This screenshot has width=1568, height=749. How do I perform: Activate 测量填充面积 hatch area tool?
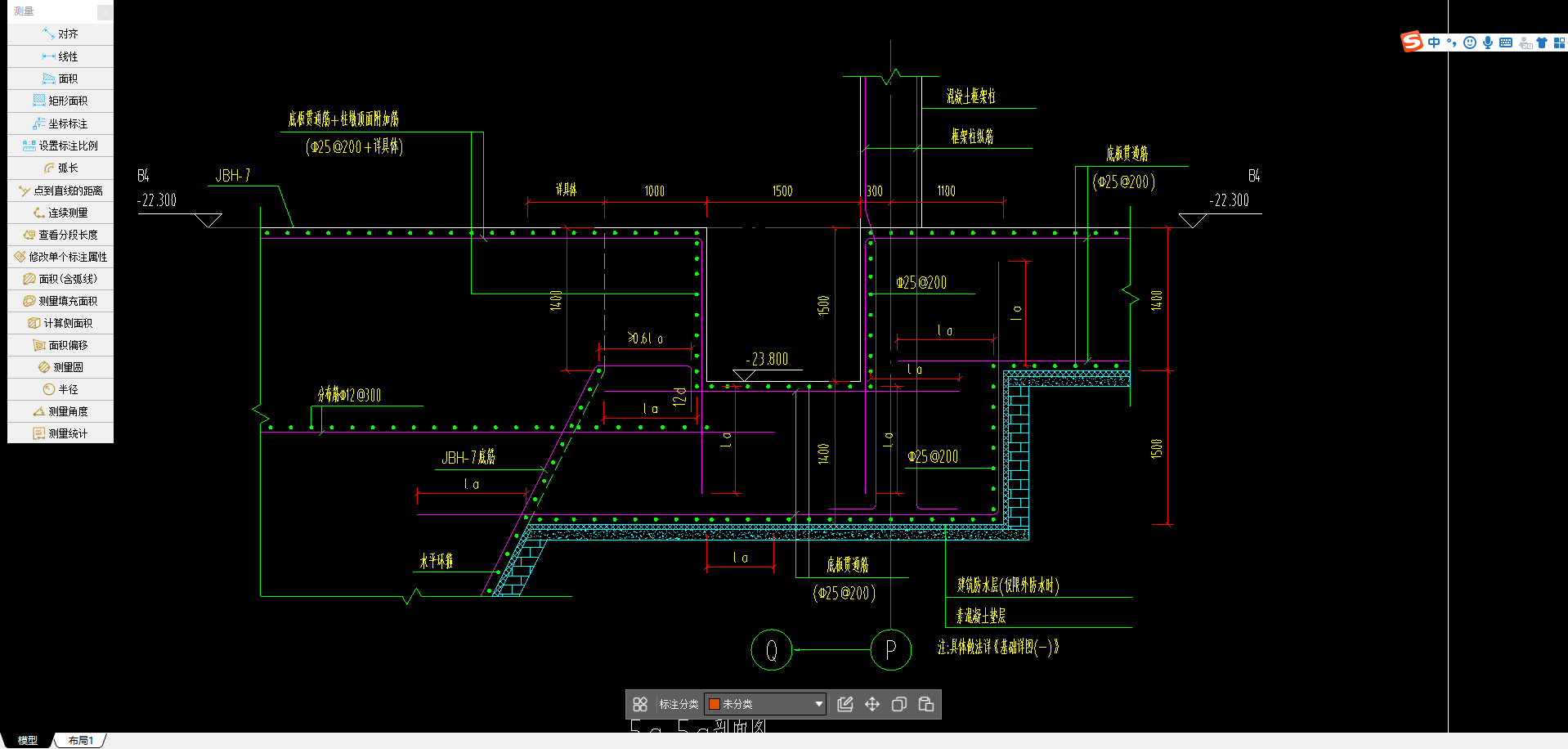[60, 301]
